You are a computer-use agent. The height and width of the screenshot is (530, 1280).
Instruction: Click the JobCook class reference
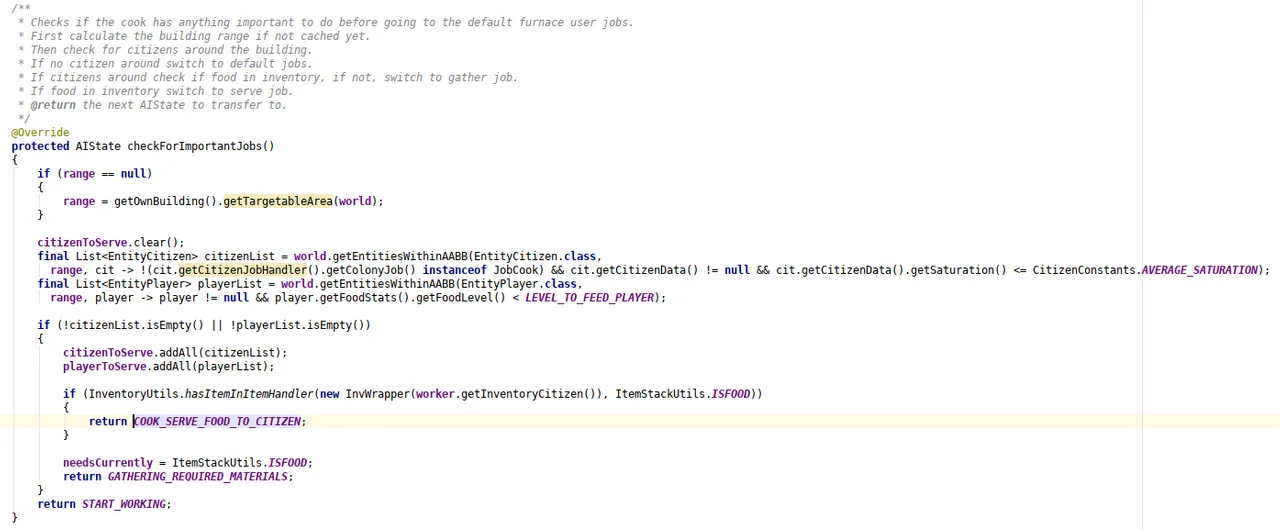(x=517, y=270)
